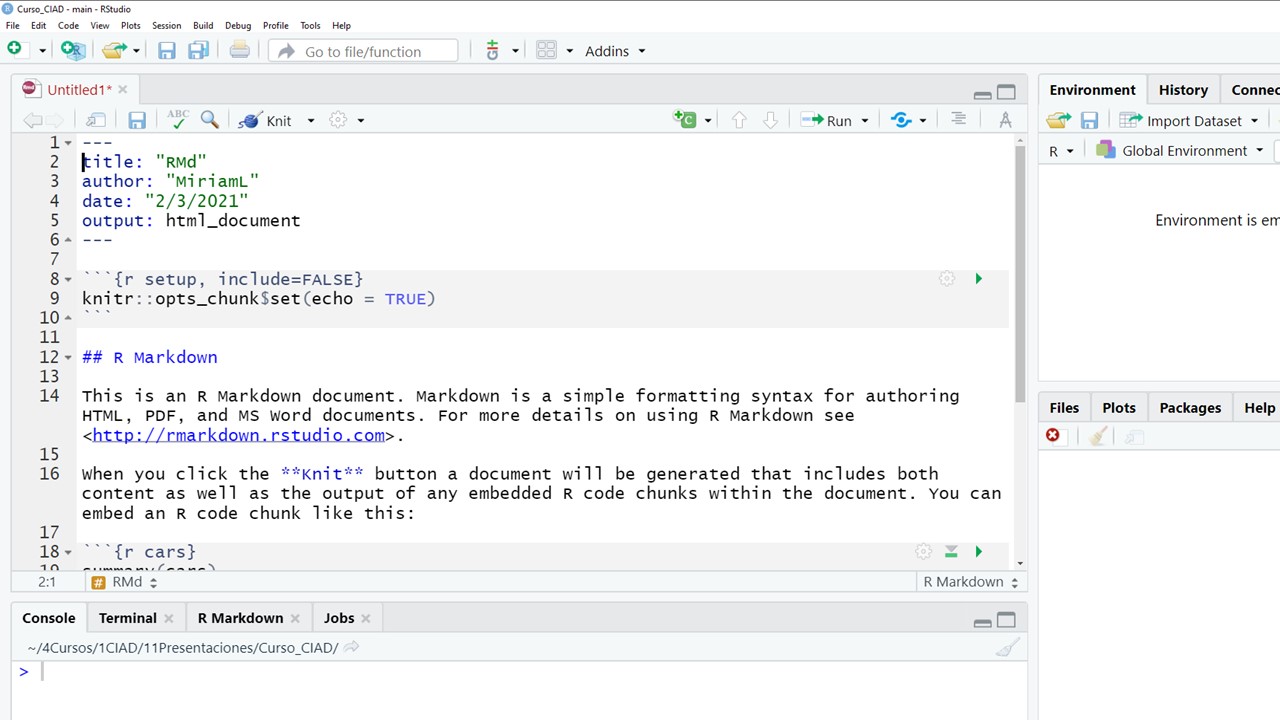Save workspace icon in Environment pane

(1089, 120)
